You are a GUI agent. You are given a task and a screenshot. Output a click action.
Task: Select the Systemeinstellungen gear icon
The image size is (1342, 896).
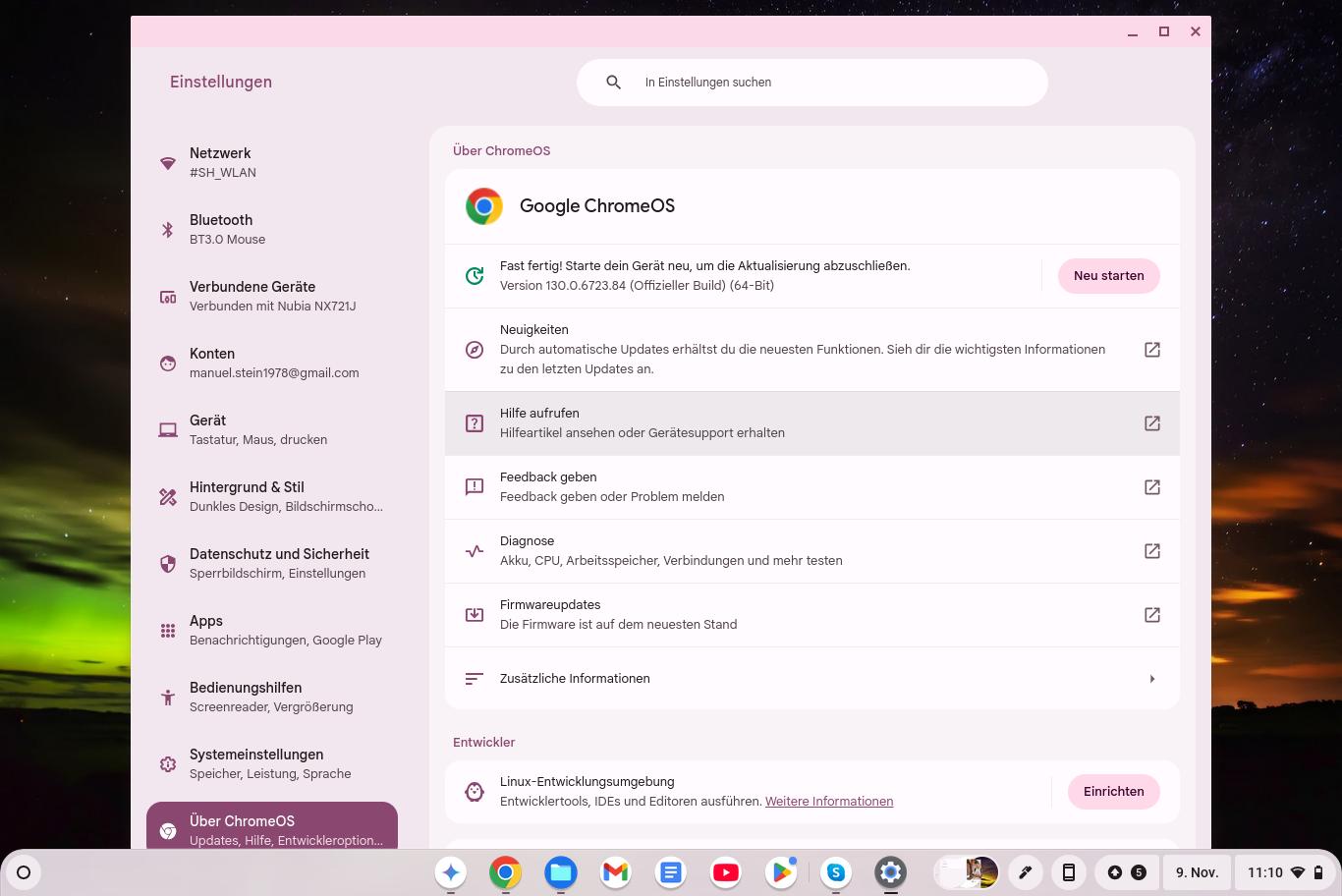pos(168,764)
